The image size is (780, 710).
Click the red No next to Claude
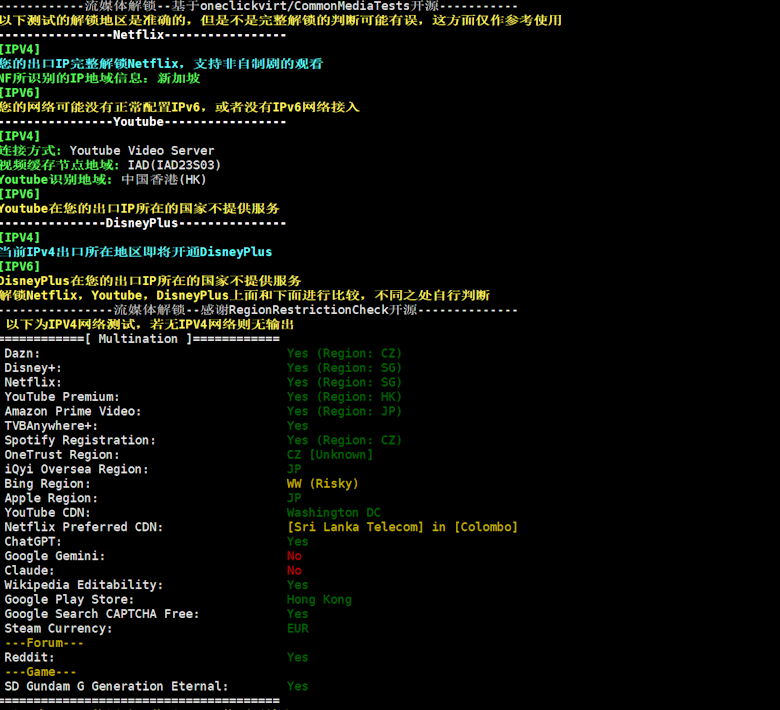tap(294, 570)
